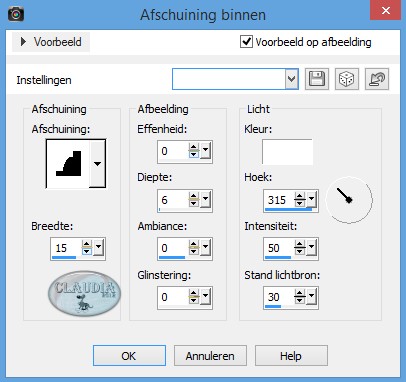Adjust Intensiteit with its spinner arrows
The image size is (406, 382).
coord(300,248)
